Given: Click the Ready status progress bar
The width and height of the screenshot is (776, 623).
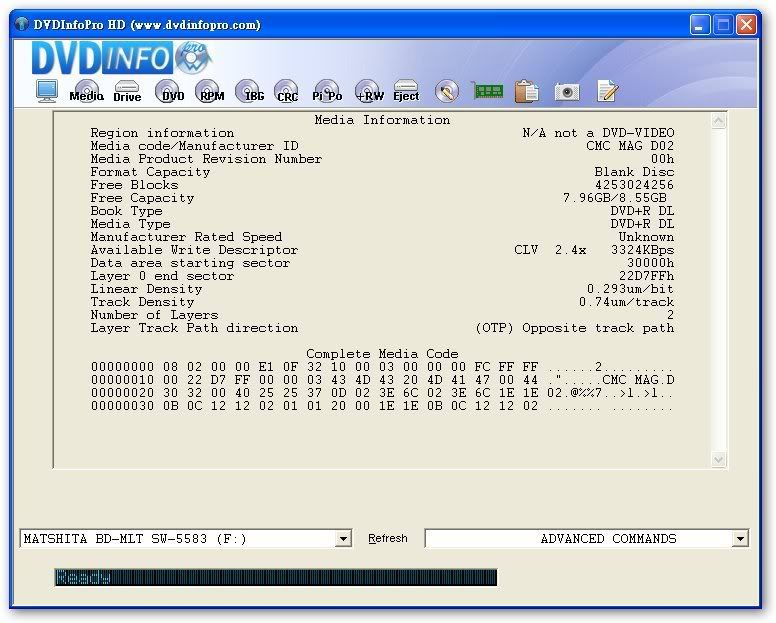Looking at the screenshot, I should [x=276, y=577].
